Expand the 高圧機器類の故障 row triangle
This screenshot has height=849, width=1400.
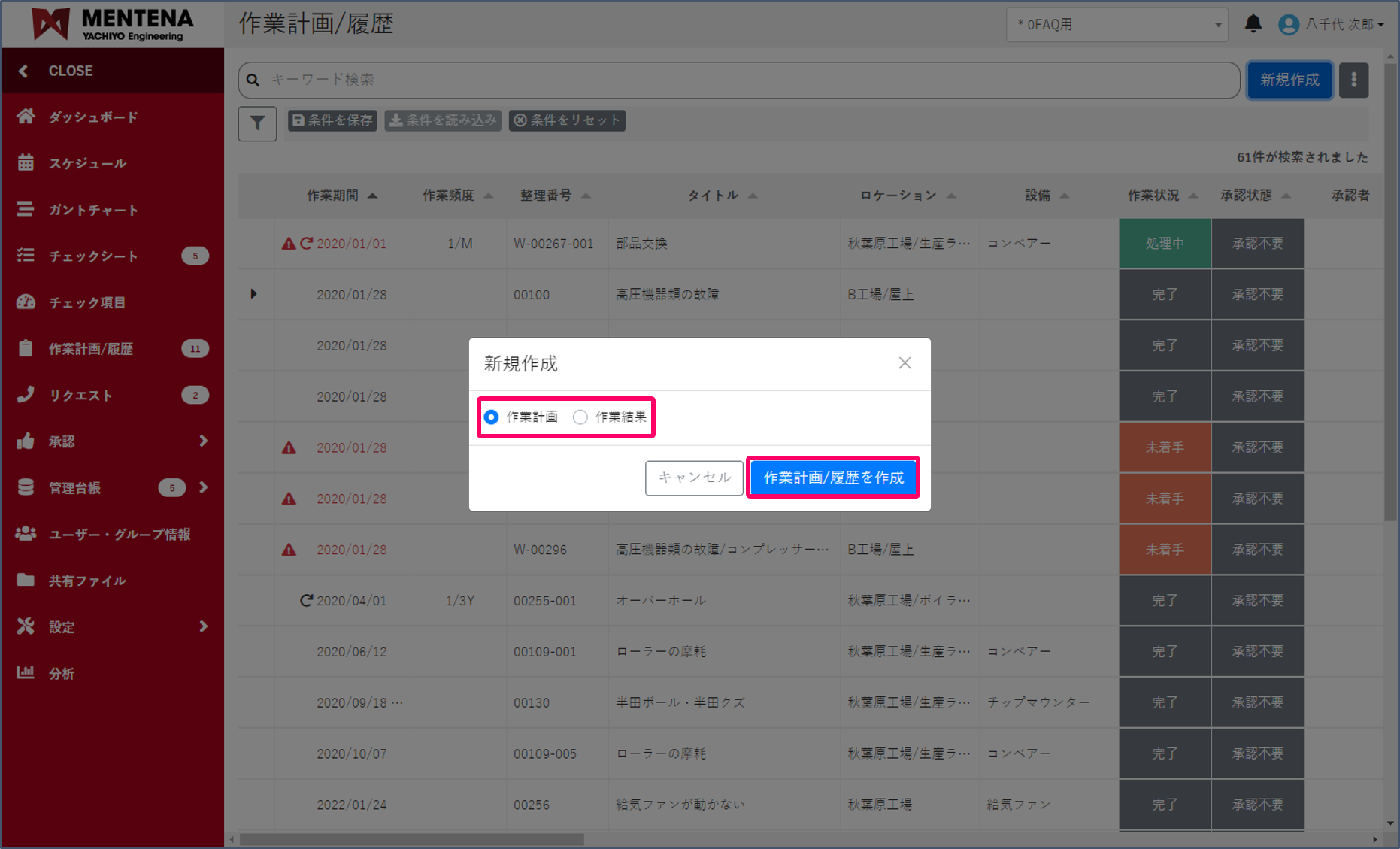(255, 294)
